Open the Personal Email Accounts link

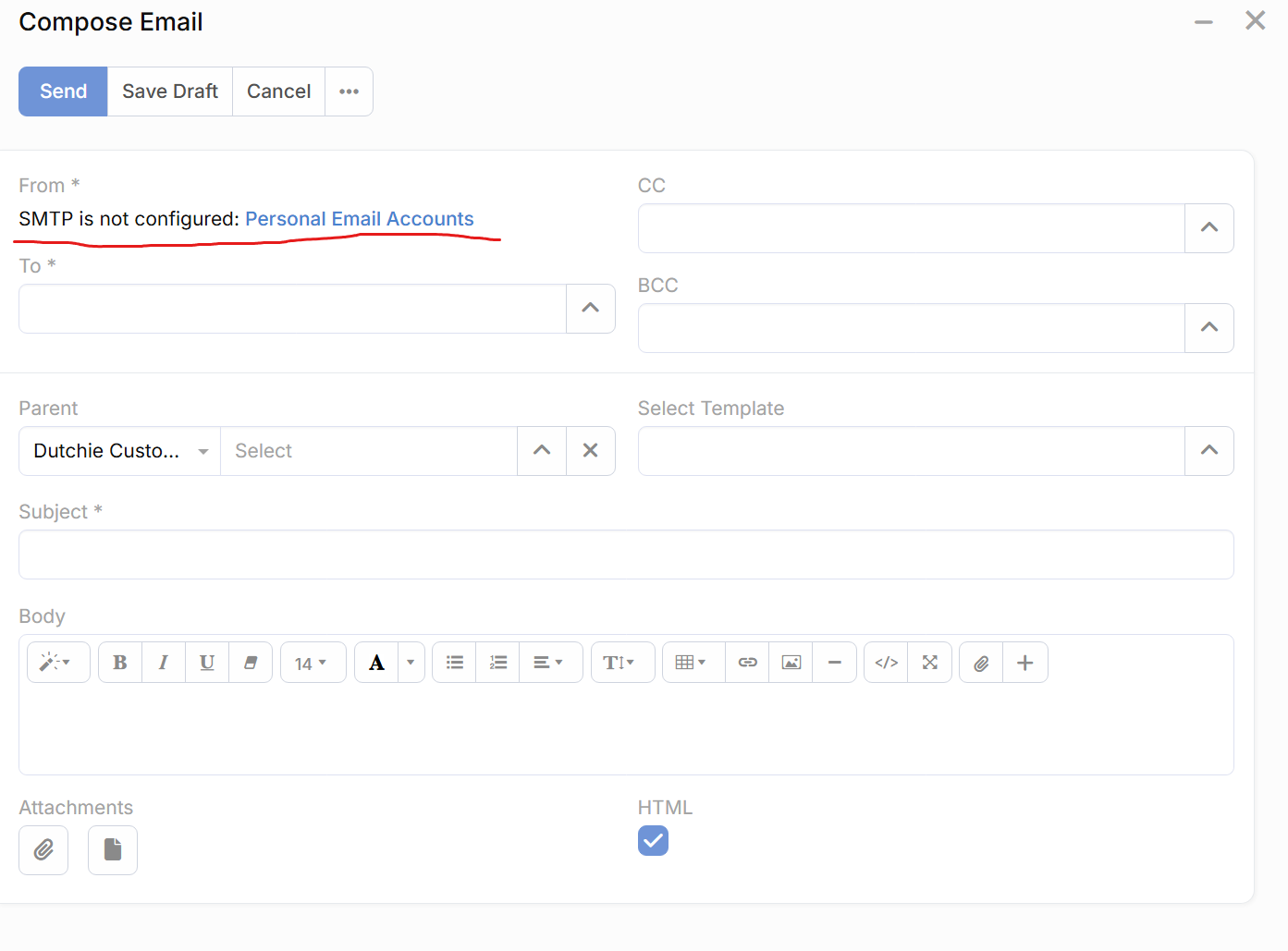(x=359, y=219)
